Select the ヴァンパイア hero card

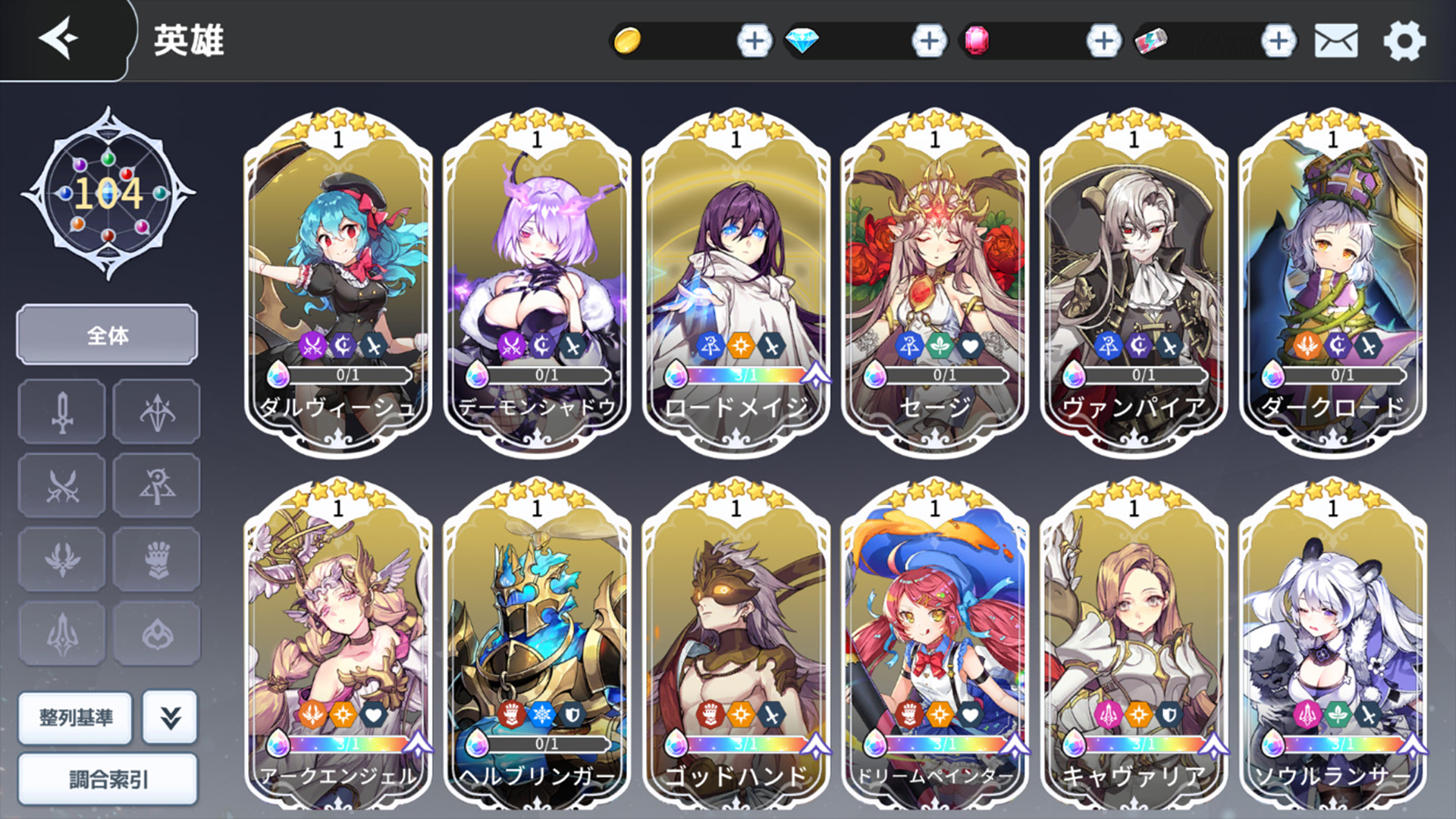point(1134,283)
